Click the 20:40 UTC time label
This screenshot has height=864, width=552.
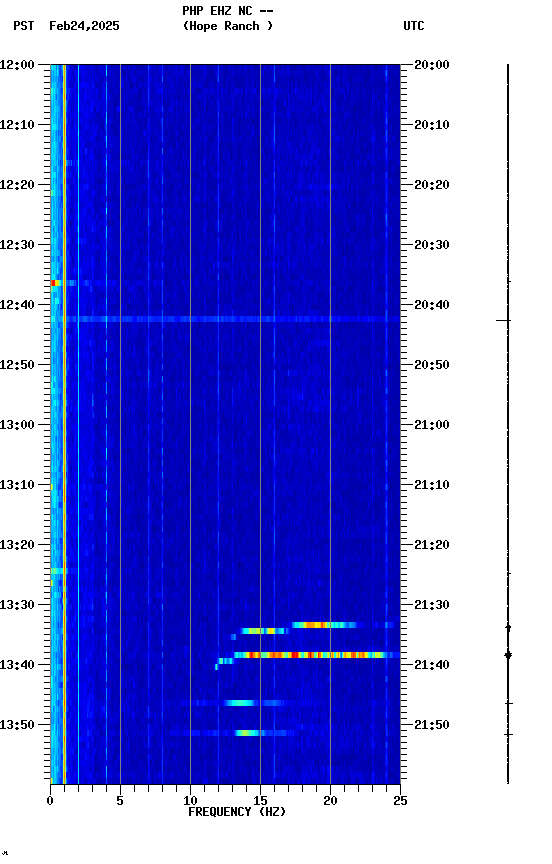(x=432, y=305)
